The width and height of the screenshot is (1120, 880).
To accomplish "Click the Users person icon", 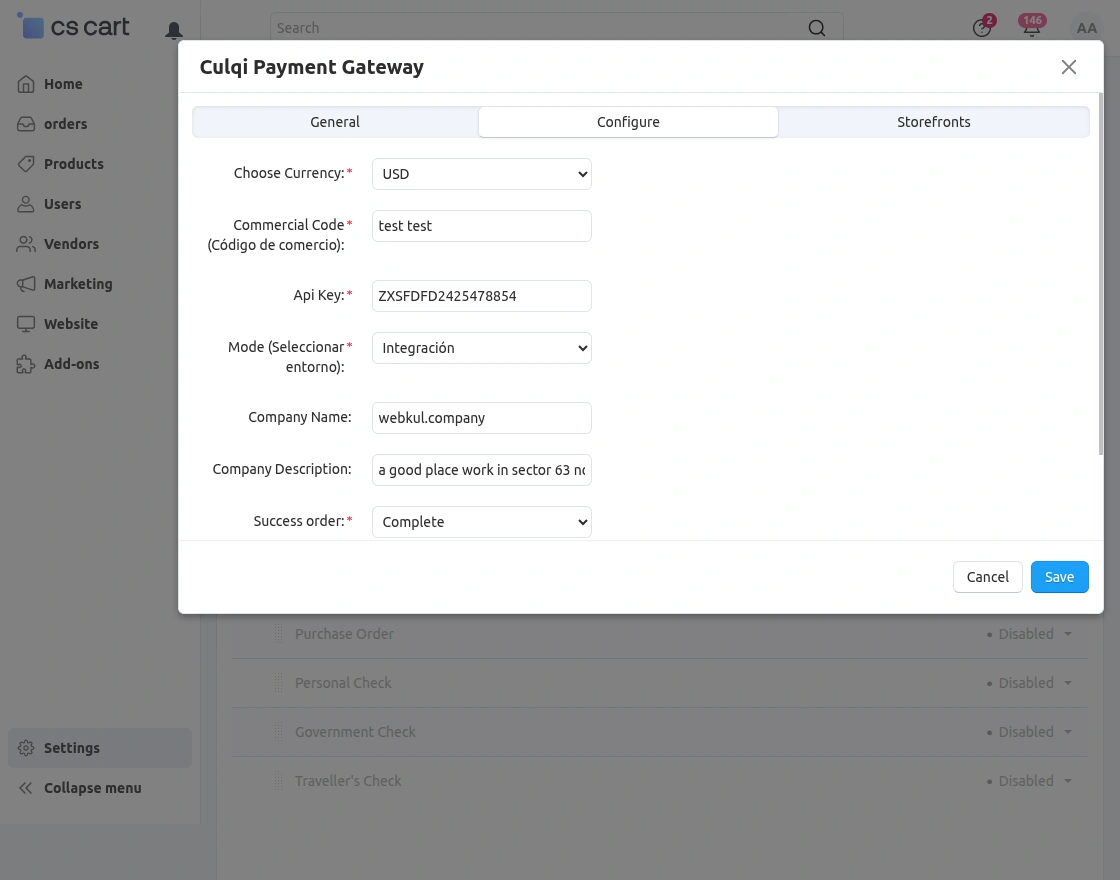I will pyautogui.click(x=26, y=204).
